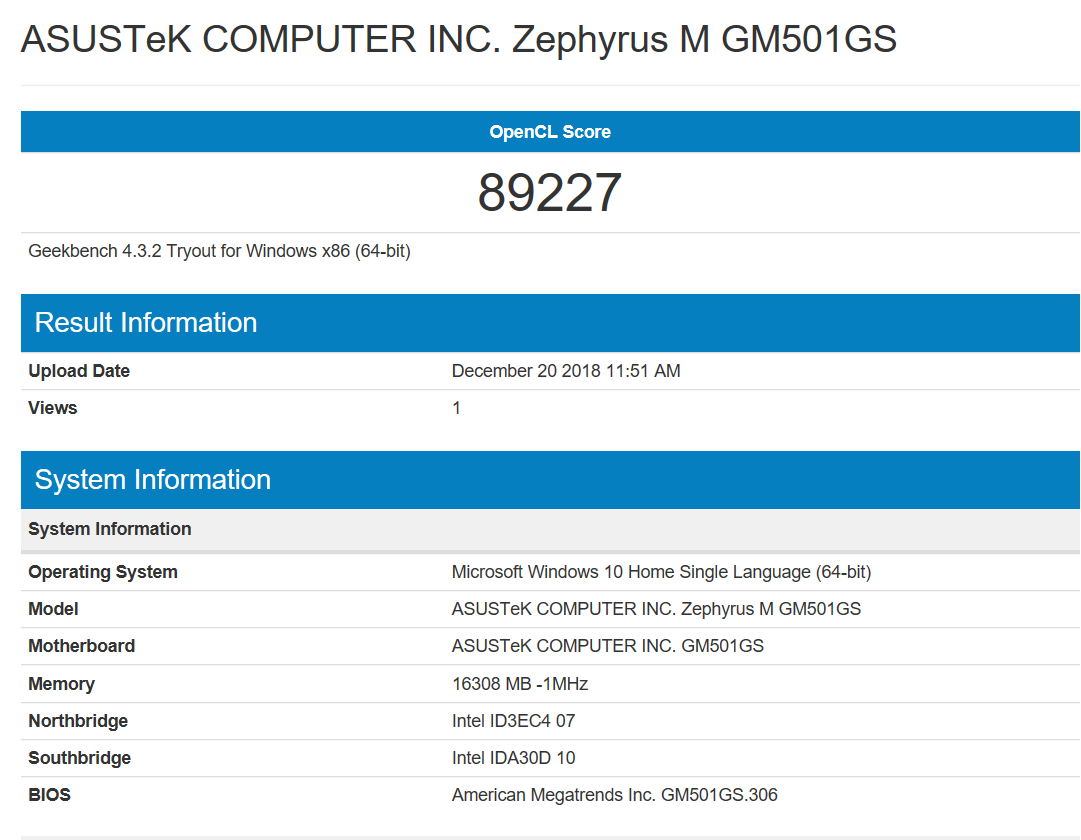Click the blue System Information section header
The width and height of the screenshot is (1081, 840).
pos(550,480)
